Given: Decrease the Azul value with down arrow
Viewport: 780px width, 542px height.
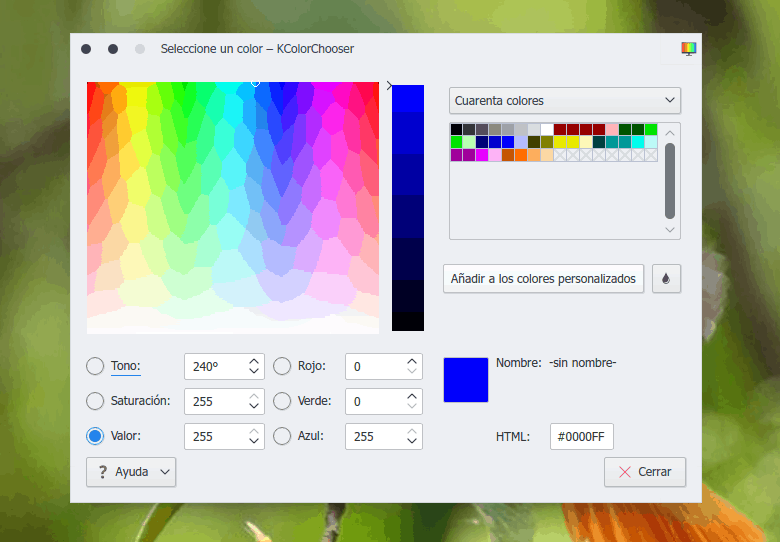Looking at the screenshot, I should tap(412, 442).
